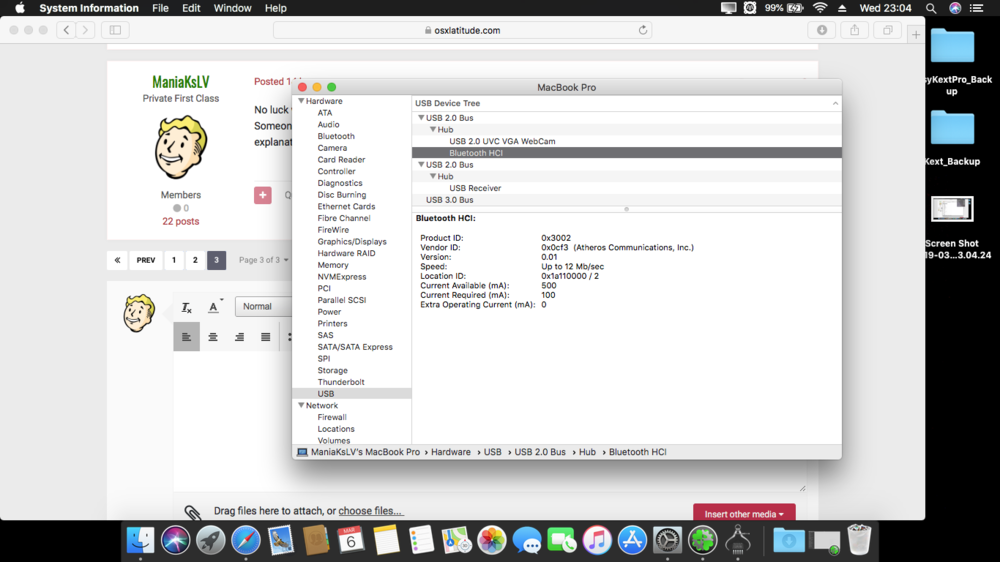
Task: Open FaceTime app in Dock
Action: pos(562,540)
